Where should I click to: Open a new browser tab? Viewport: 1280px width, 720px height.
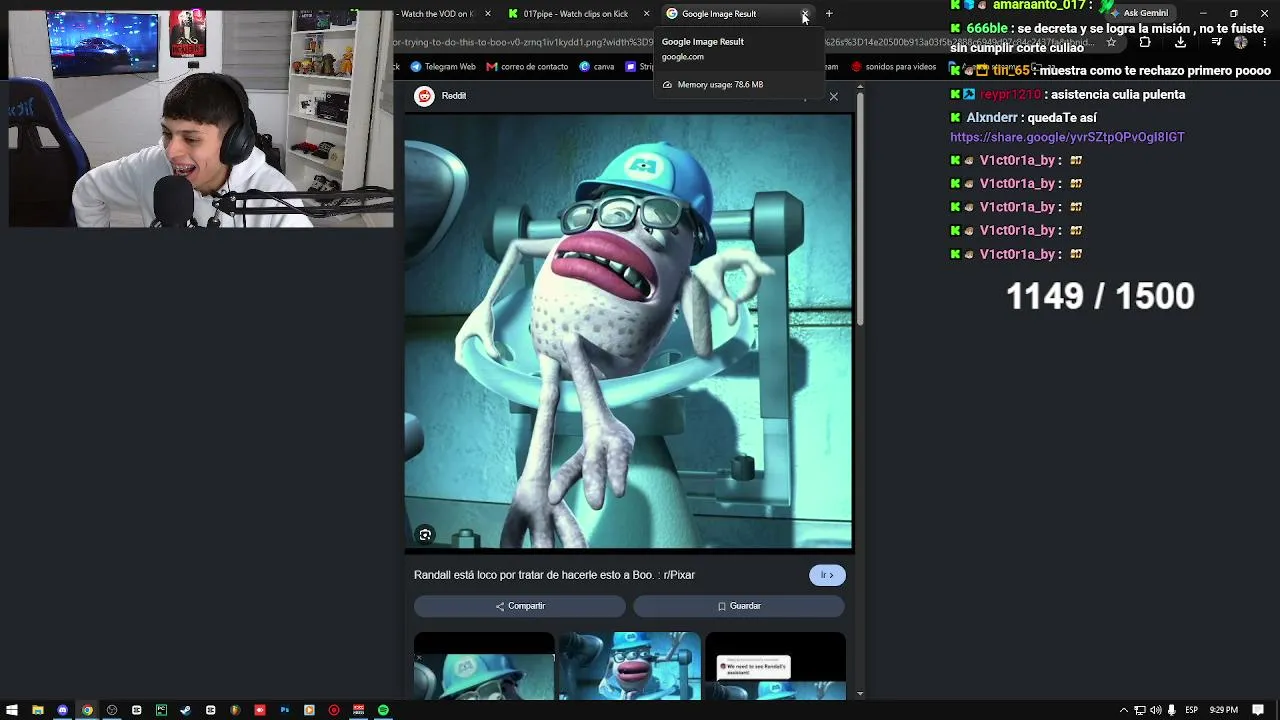[x=829, y=14]
